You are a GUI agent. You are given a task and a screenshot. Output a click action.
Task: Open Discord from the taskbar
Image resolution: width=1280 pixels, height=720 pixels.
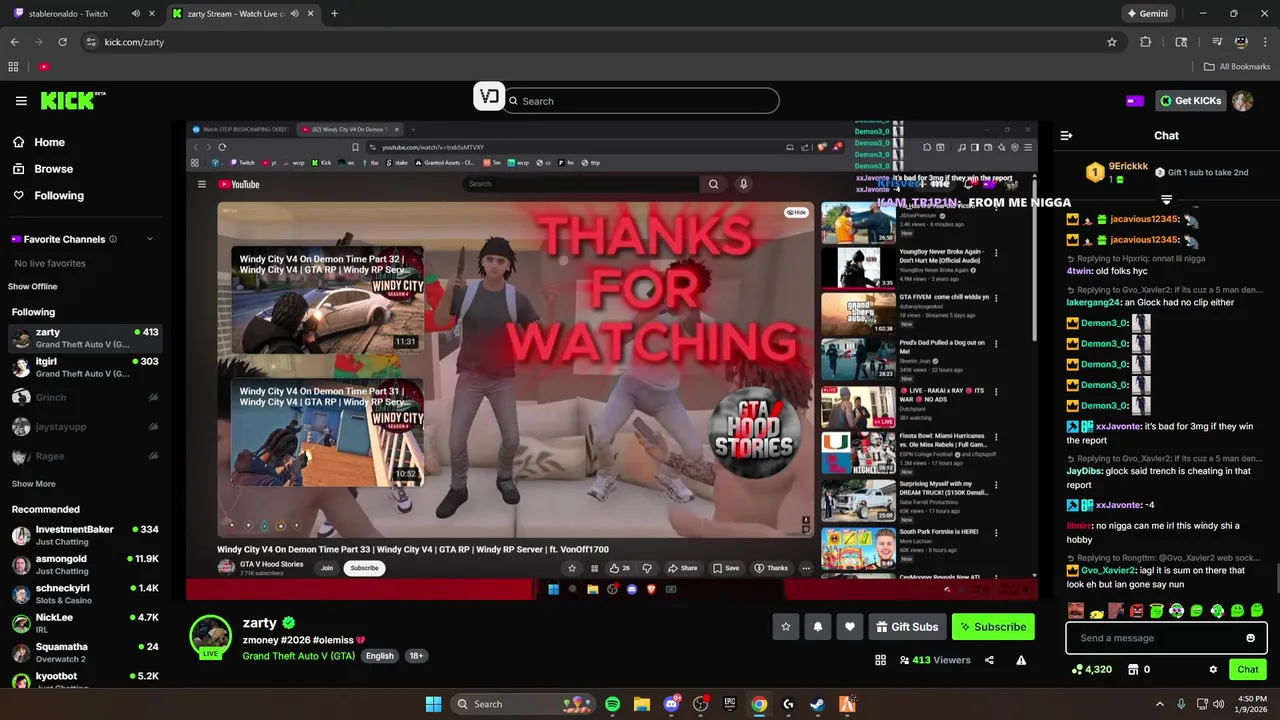click(671, 704)
